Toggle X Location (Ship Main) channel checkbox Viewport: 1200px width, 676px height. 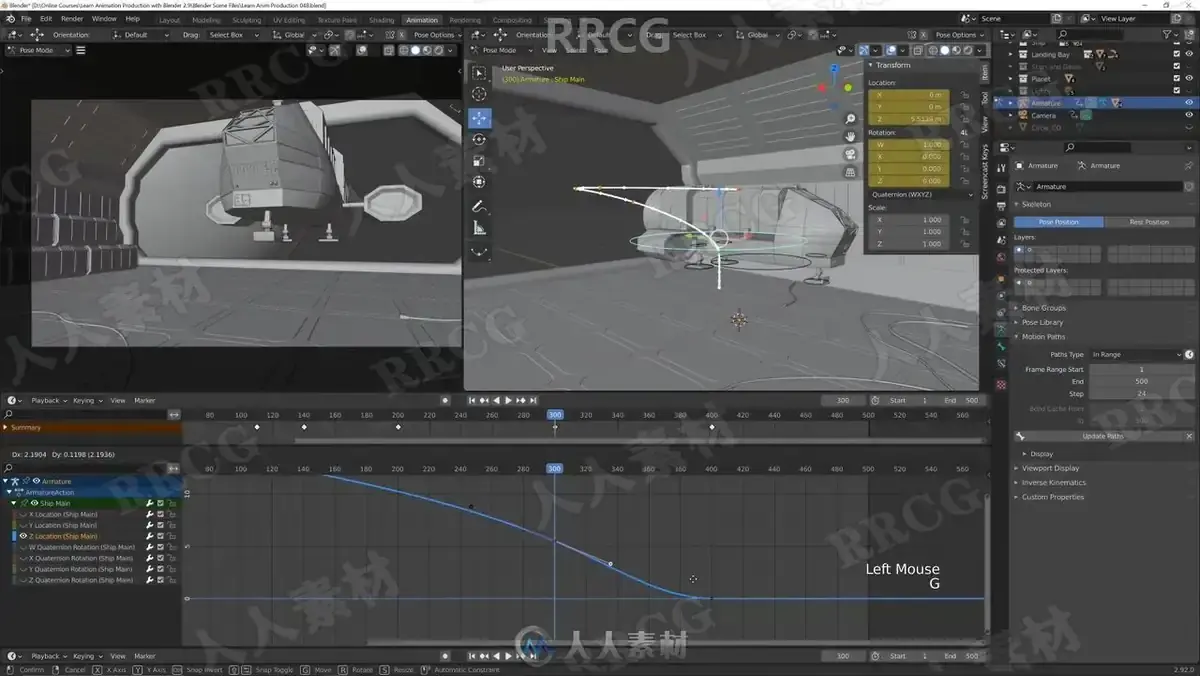[160, 514]
